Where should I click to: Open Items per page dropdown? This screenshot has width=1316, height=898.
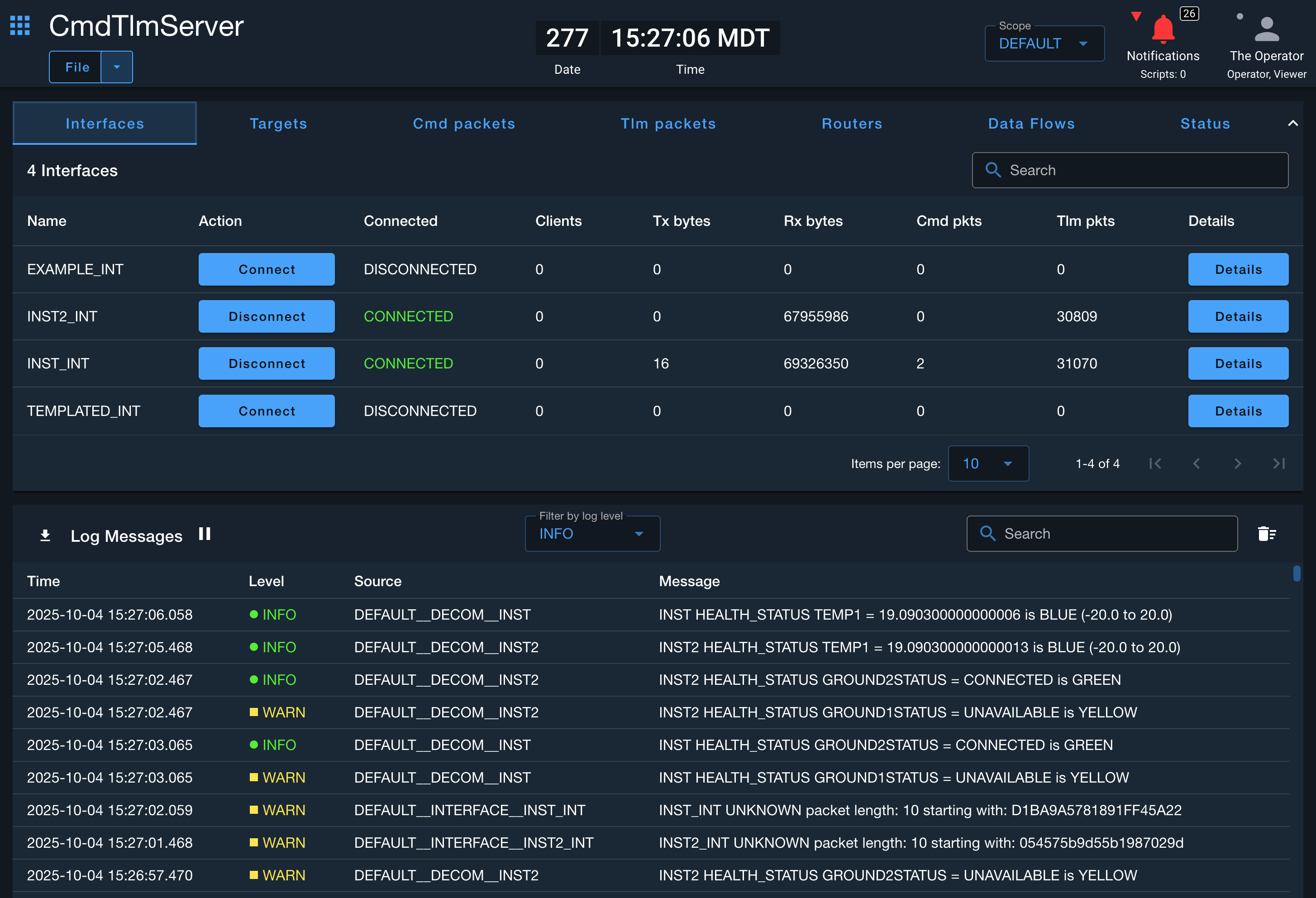987,464
